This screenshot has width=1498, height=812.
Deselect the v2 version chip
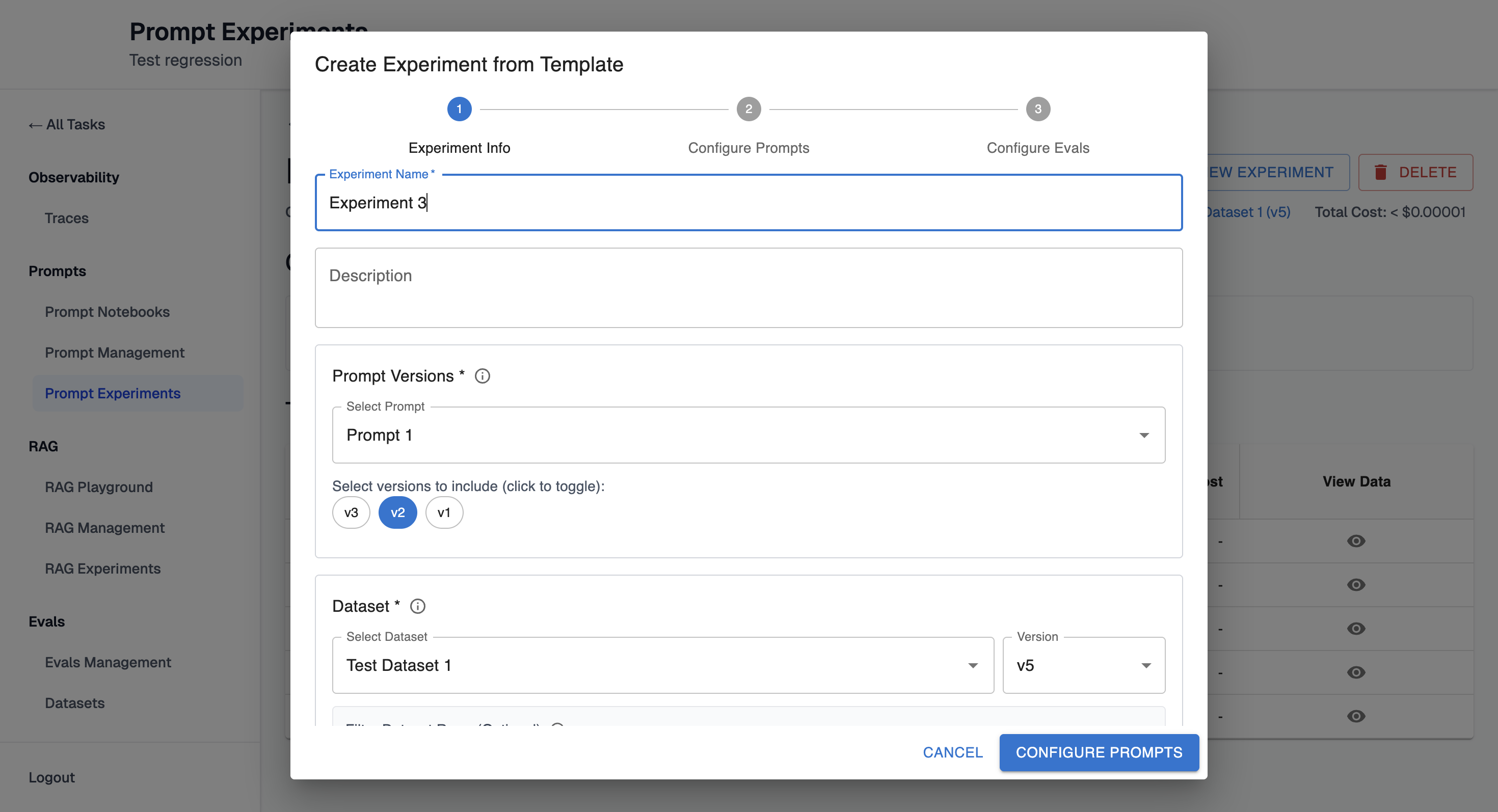pos(398,512)
